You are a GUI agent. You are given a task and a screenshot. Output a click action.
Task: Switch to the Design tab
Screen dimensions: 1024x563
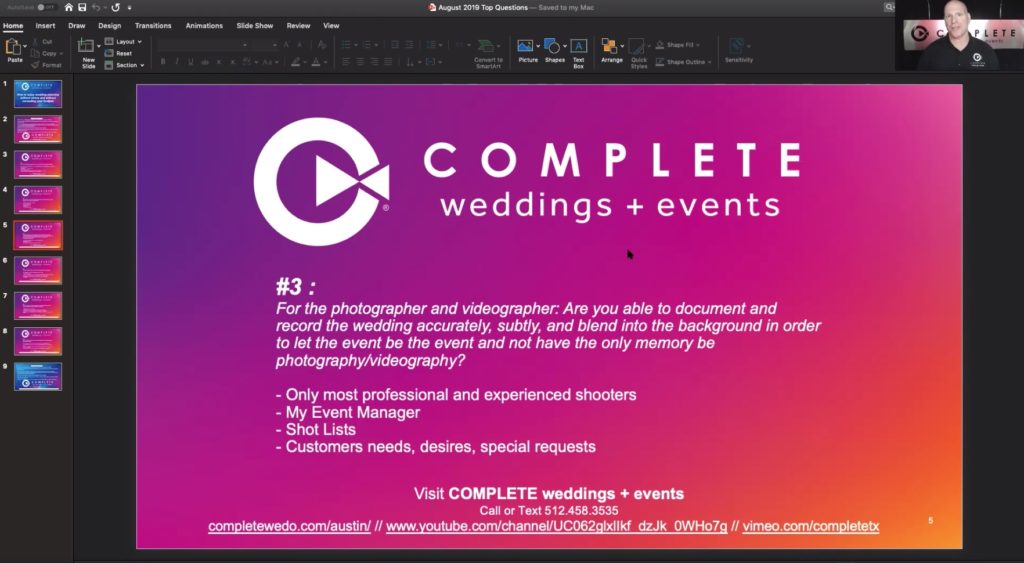click(110, 26)
